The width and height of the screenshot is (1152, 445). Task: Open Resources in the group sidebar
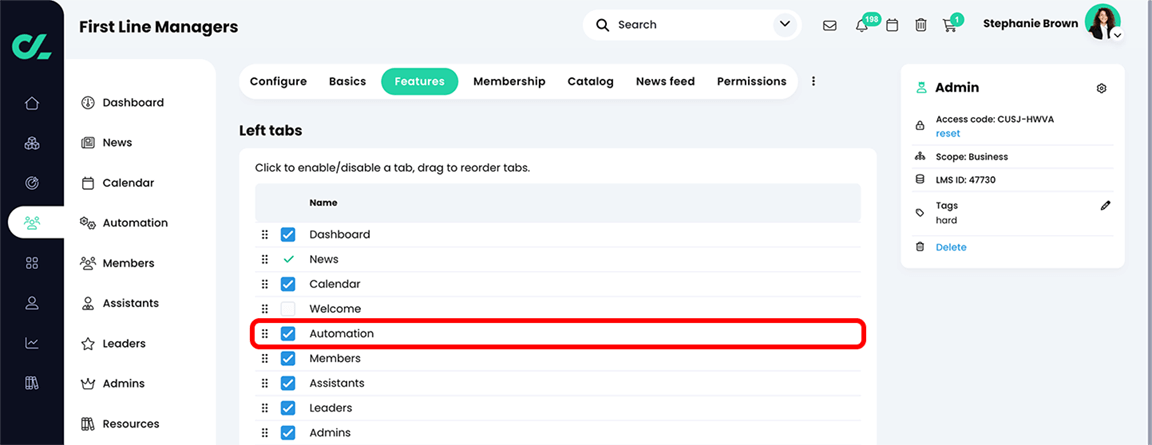click(x=120, y=424)
